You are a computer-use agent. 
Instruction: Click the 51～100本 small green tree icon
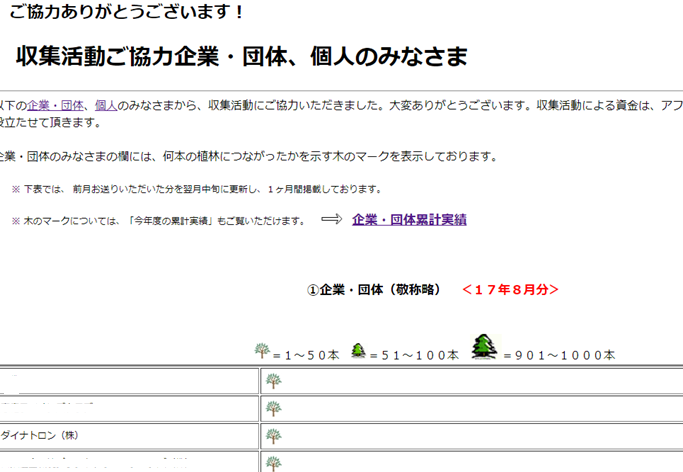358,351
